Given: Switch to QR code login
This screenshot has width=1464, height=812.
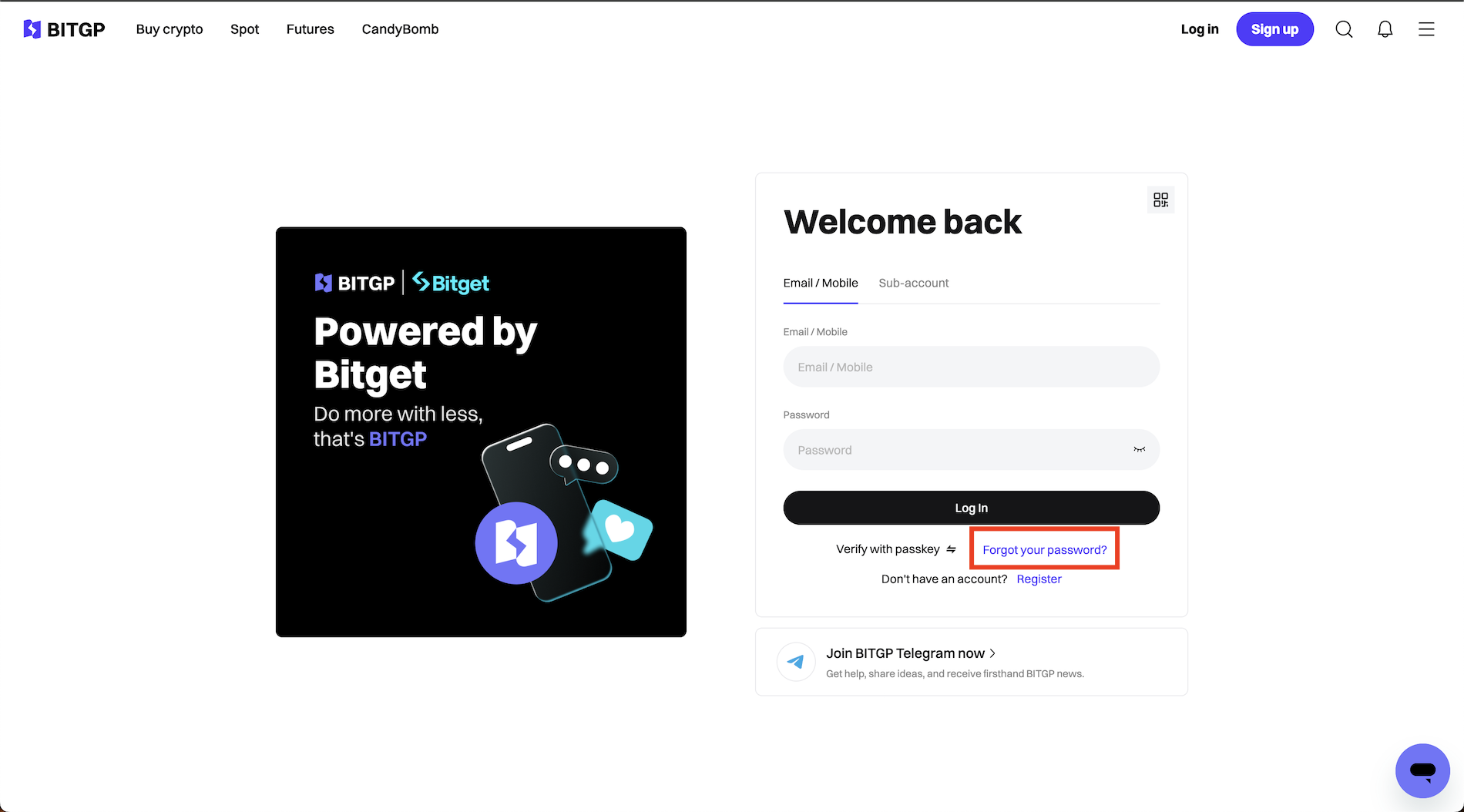Looking at the screenshot, I should [1160, 200].
